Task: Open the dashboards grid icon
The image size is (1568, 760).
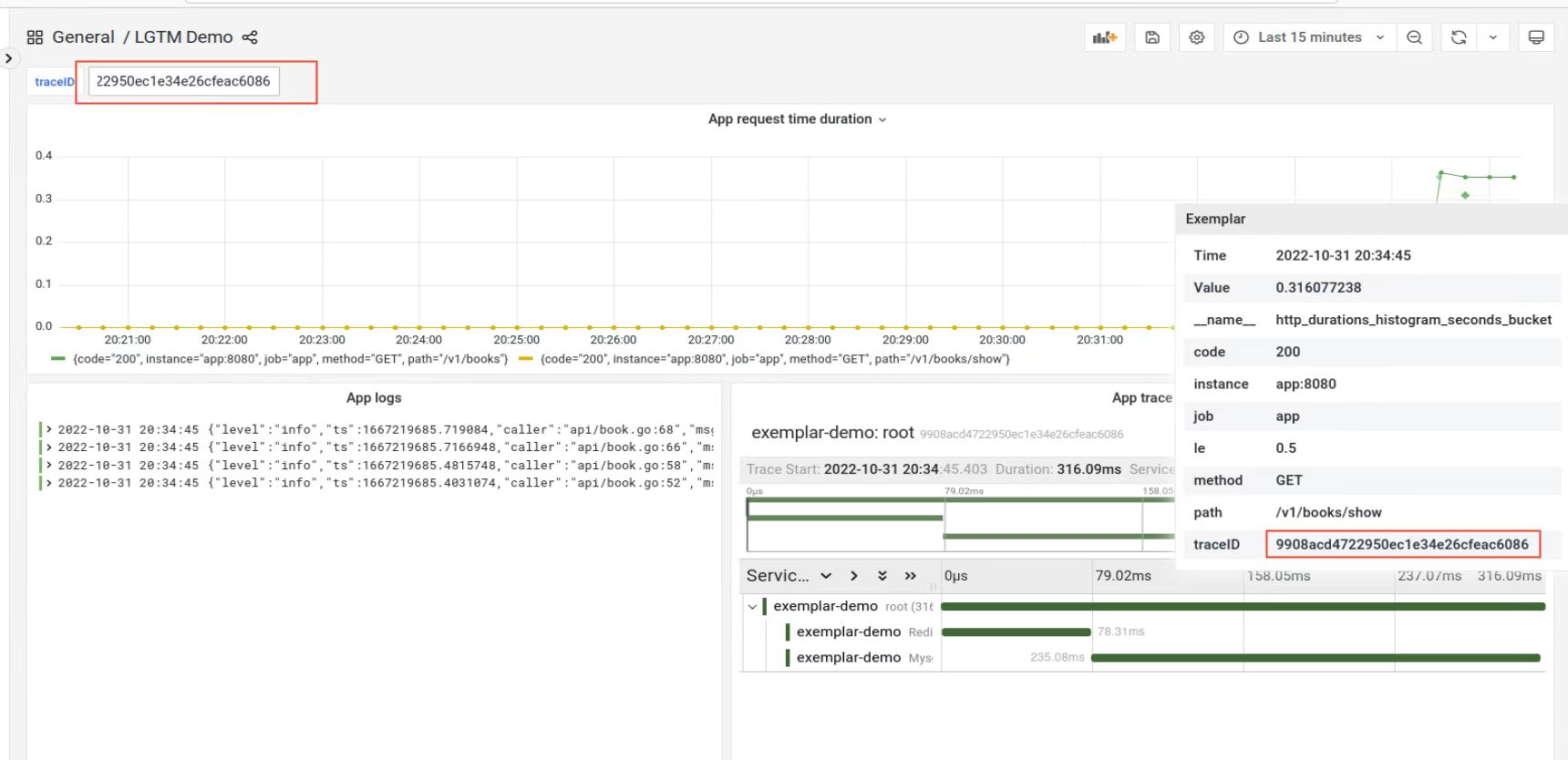Action: [x=35, y=37]
